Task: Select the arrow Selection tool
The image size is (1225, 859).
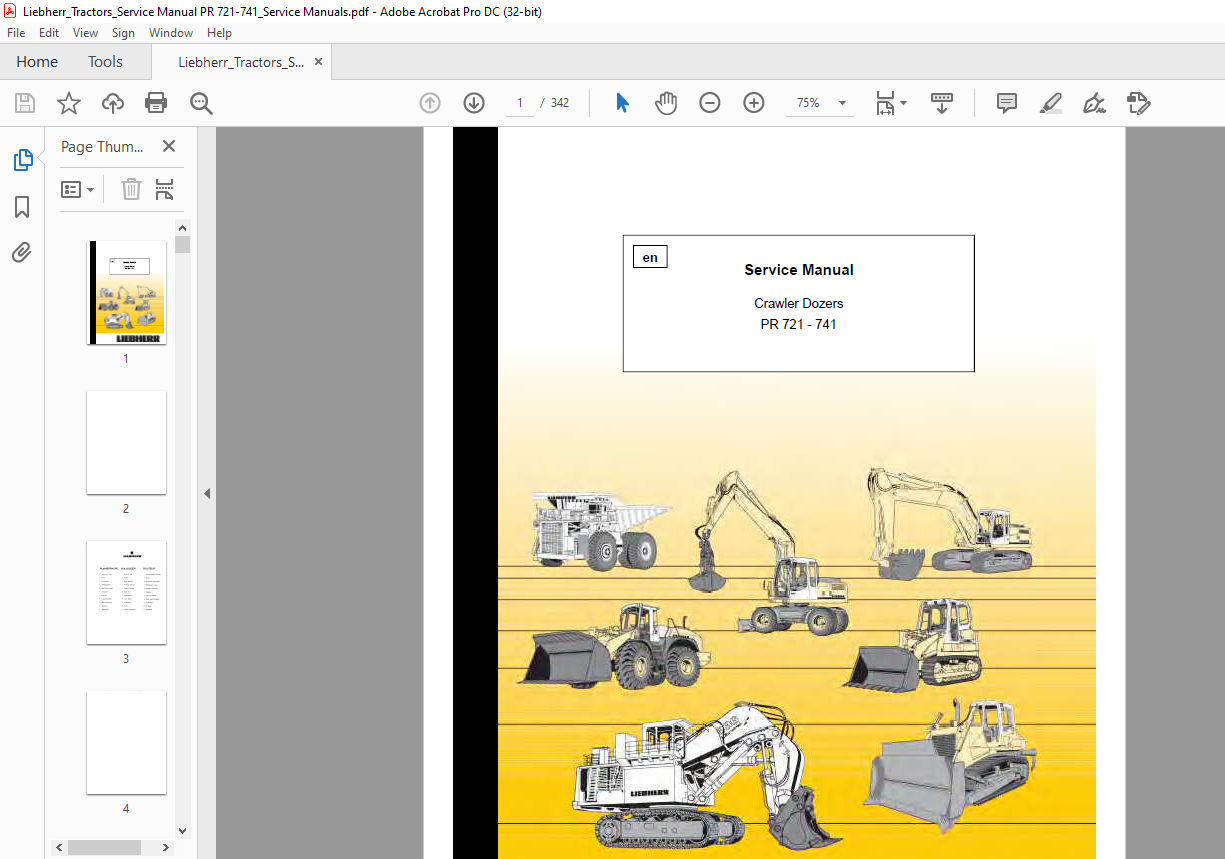Action: coord(622,103)
